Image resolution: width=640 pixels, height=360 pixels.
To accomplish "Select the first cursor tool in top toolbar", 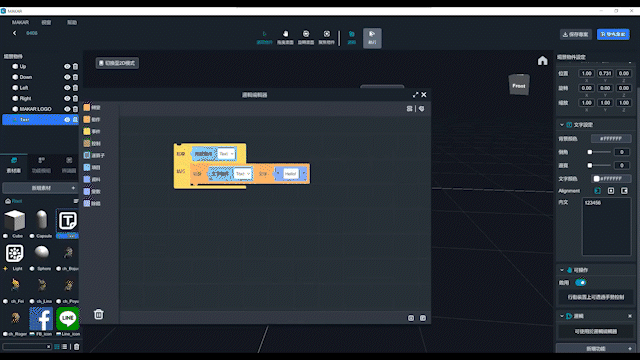I will [x=264, y=37].
